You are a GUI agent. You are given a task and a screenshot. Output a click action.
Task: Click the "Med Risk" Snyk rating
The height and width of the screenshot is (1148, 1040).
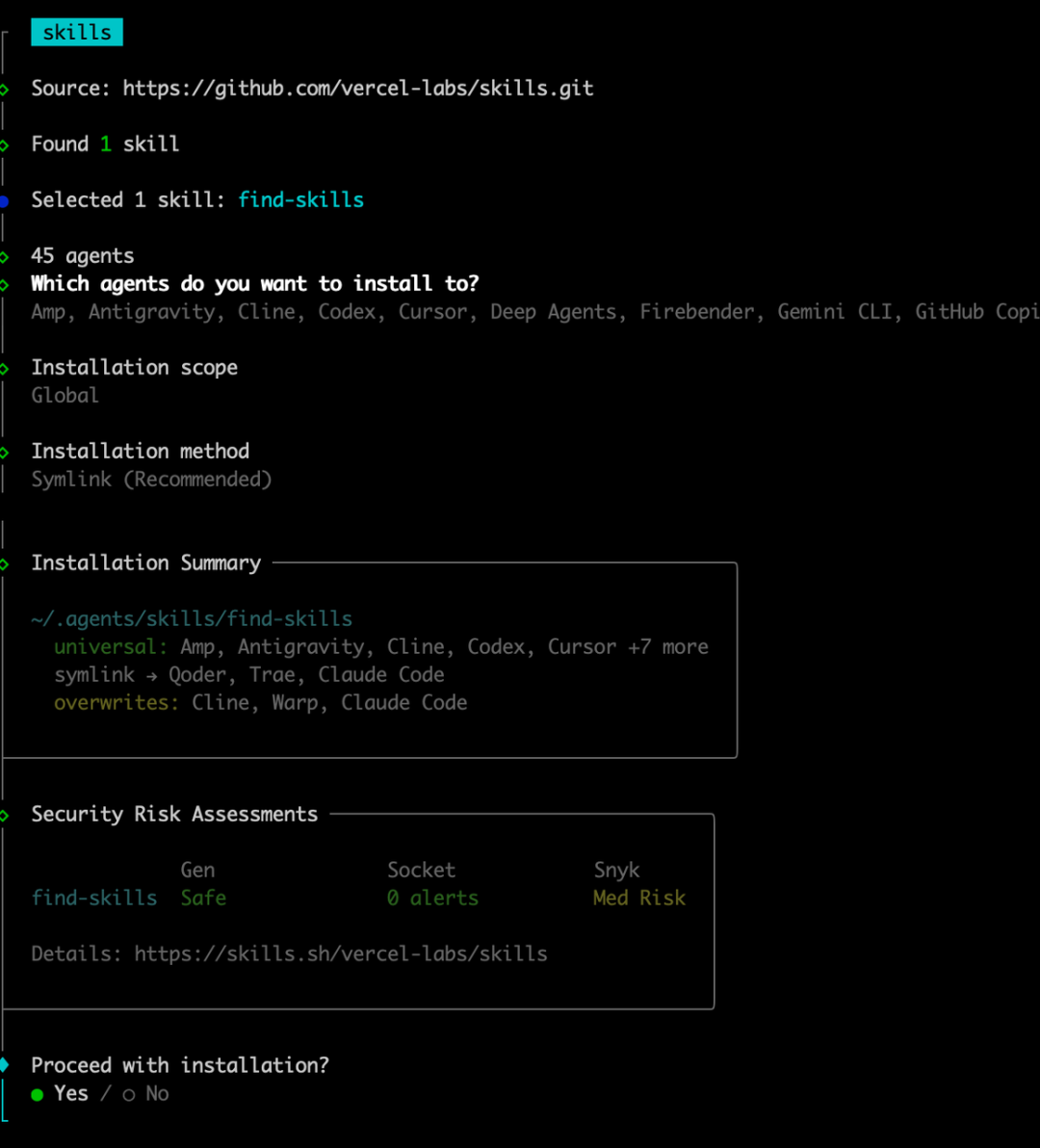(639, 899)
